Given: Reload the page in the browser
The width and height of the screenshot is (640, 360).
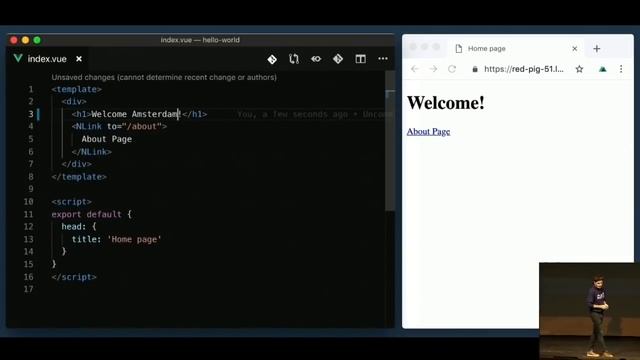Looking at the screenshot, I should point(452,69).
